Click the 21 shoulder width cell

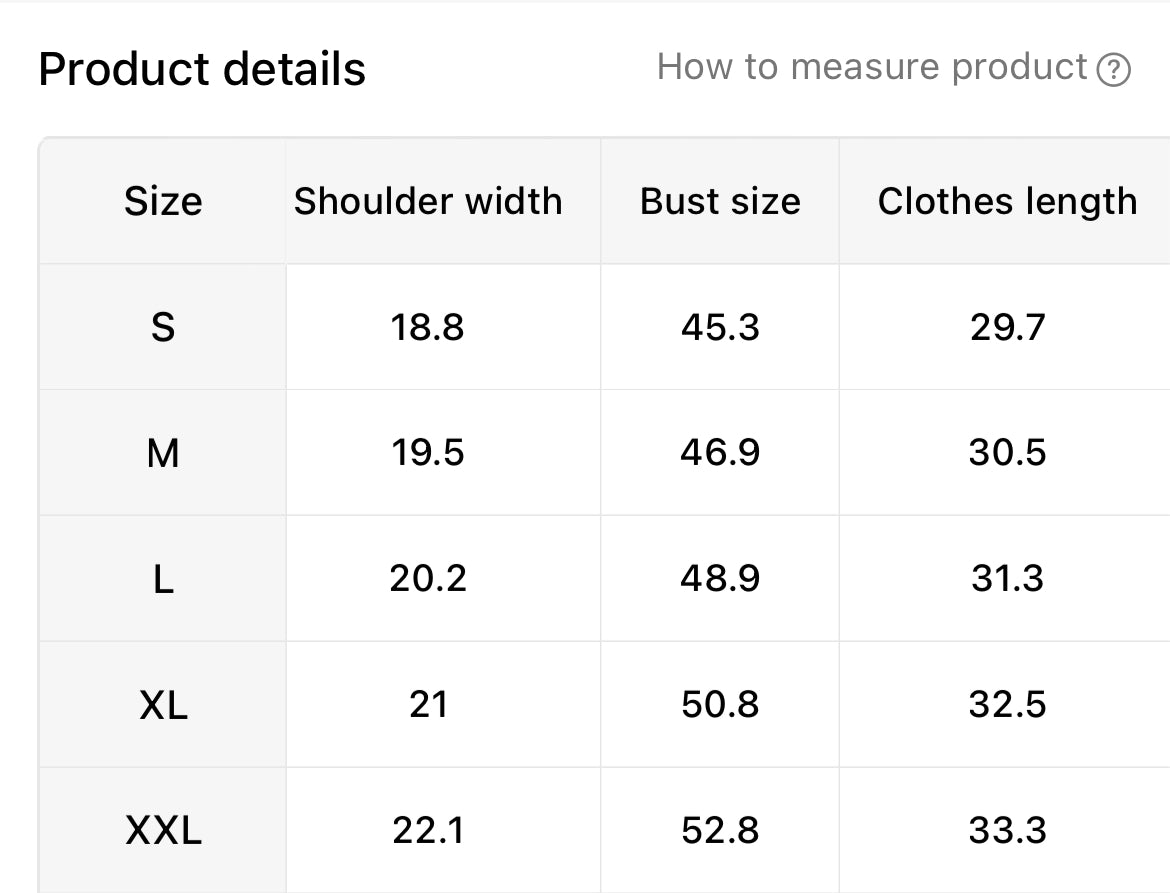[428, 705]
